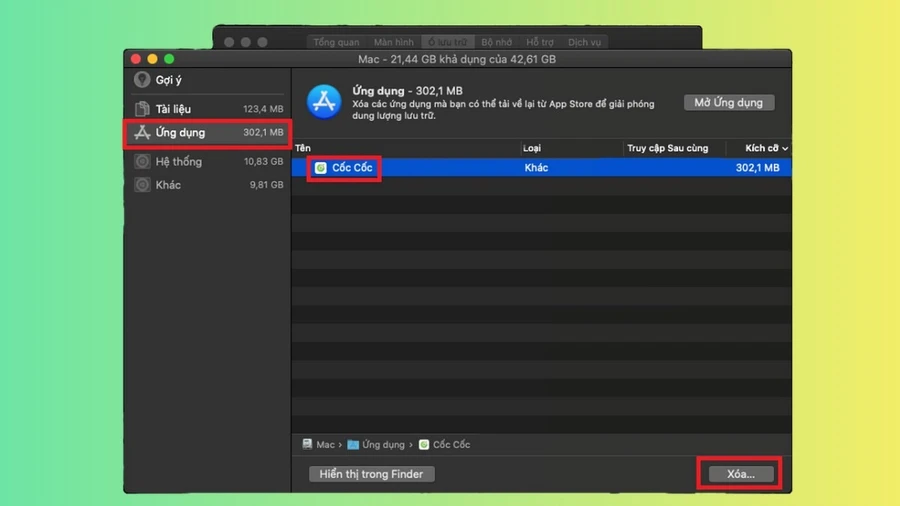Screen dimensions: 900x506
Task: Maximize the storage window with green button
Action: pos(169,59)
